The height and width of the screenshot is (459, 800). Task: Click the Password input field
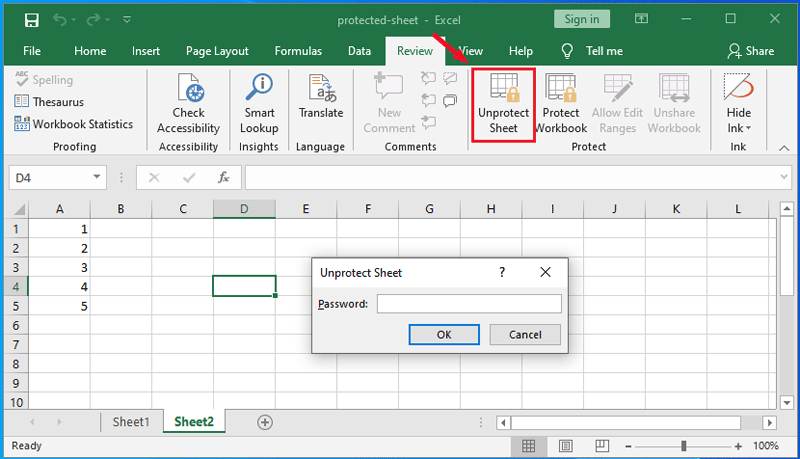(469, 304)
